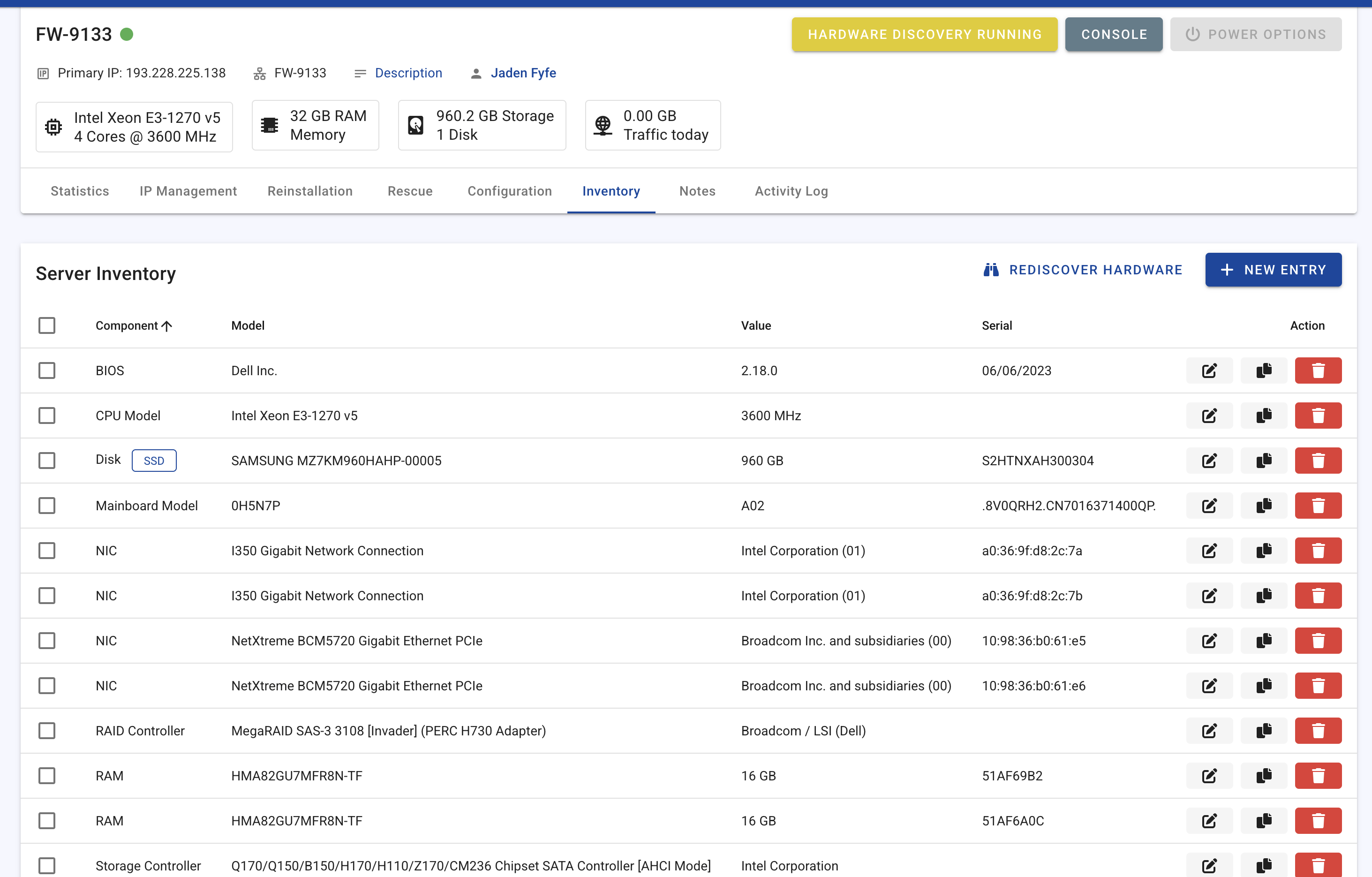The width and height of the screenshot is (1372, 877).
Task: Select the Mainboard Model row checkbox
Action: click(x=47, y=506)
